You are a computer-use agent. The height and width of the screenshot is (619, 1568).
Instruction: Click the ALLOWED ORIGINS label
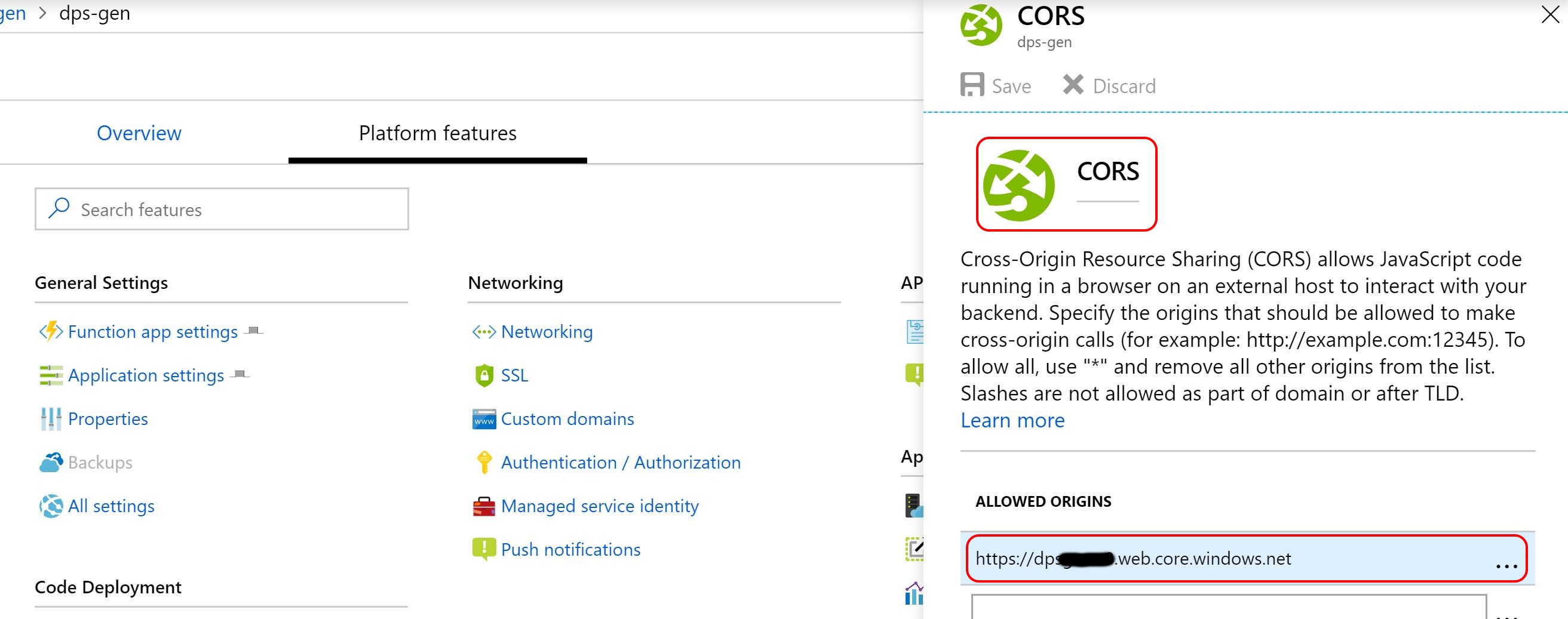coord(1044,501)
